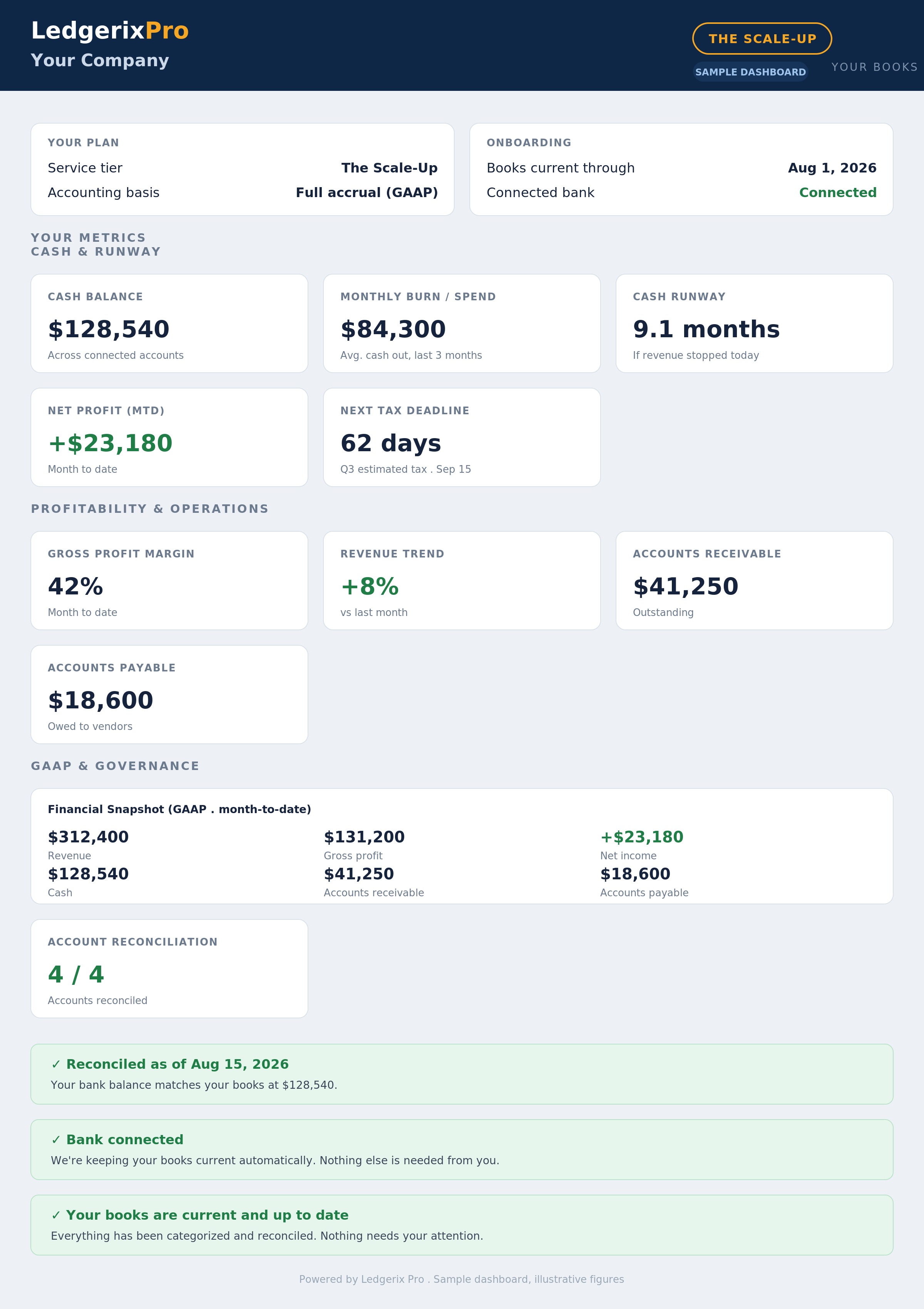
Task: Click the LedgerixPro logo
Action: coord(109,31)
